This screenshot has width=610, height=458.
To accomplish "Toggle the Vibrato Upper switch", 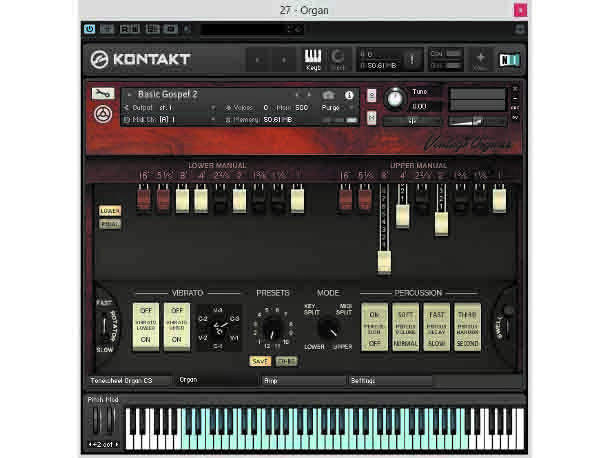I will coord(177,326).
